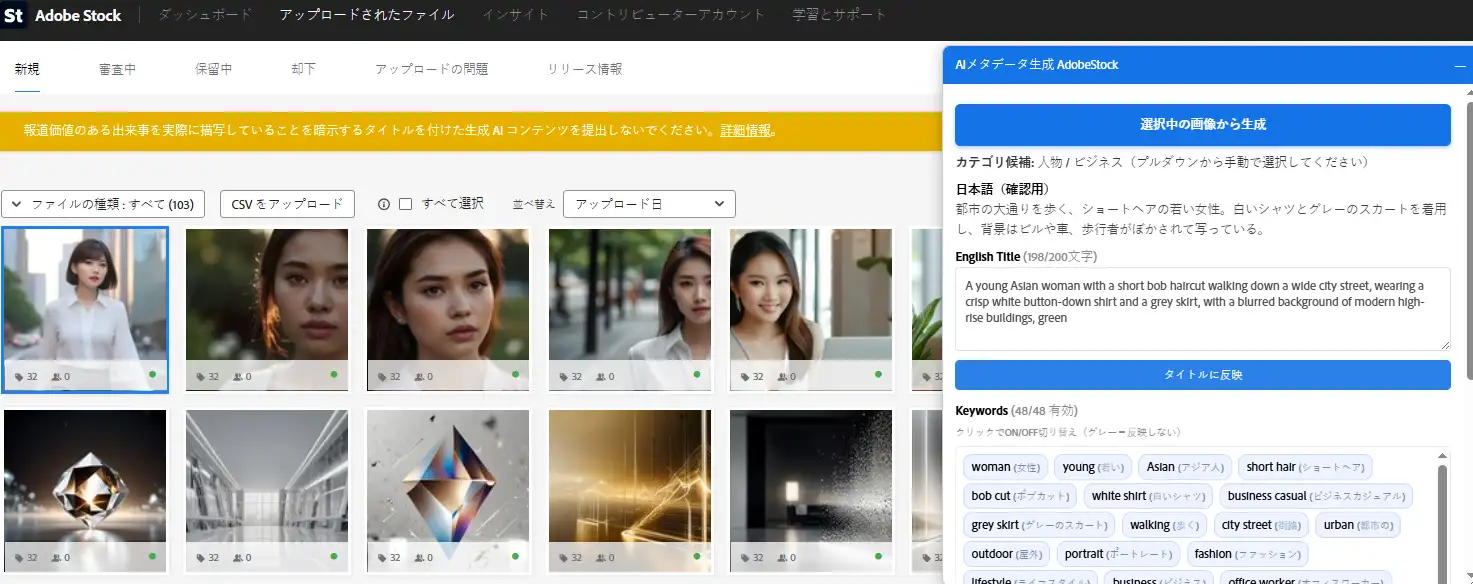
Task: Toggle the 'woman' keyword chip
Action: pyautogui.click(x=1005, y=467)
